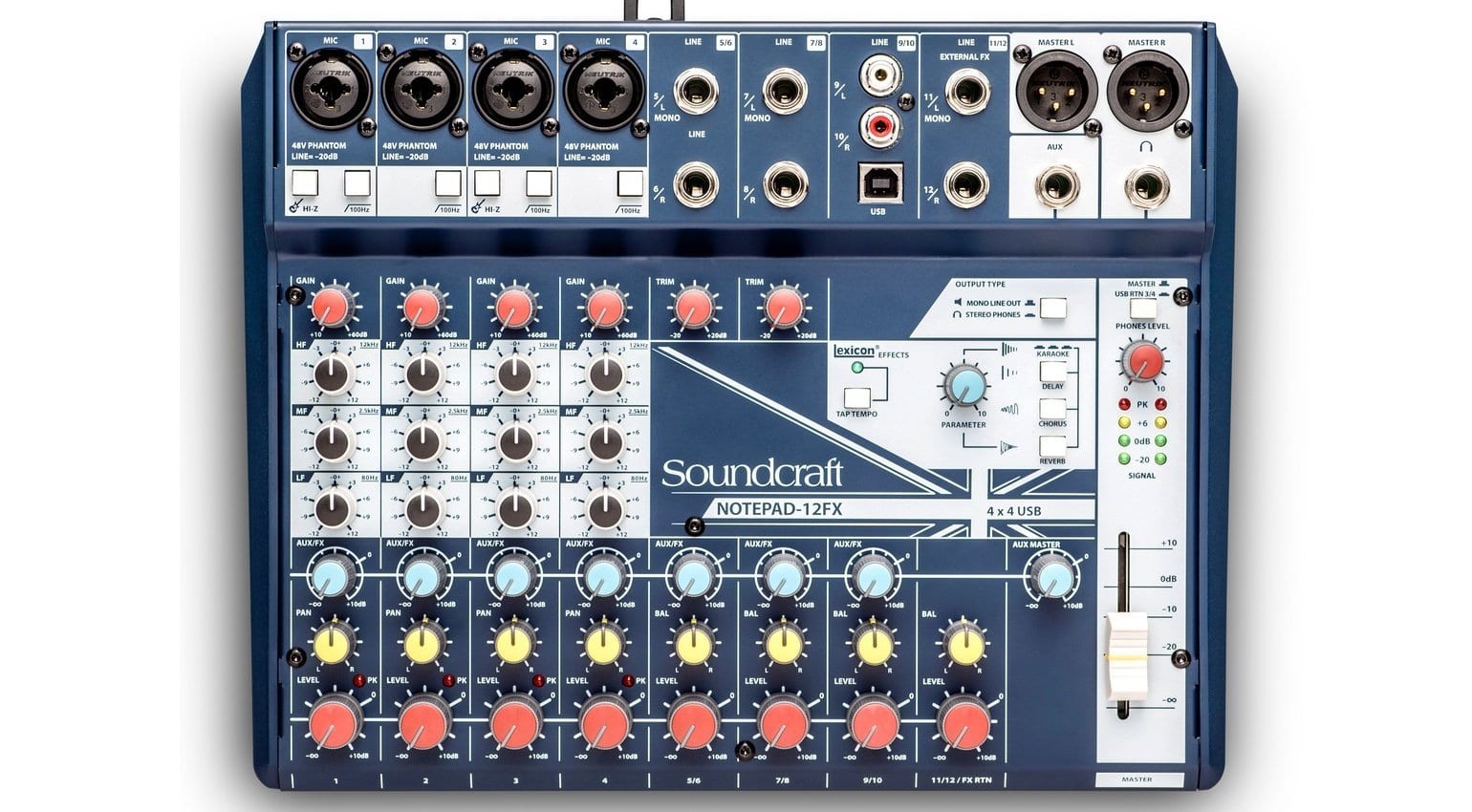This screenshot has width=1472, height=812.
Task: Click the 5/6 TRIM knob
Action: 692,309
